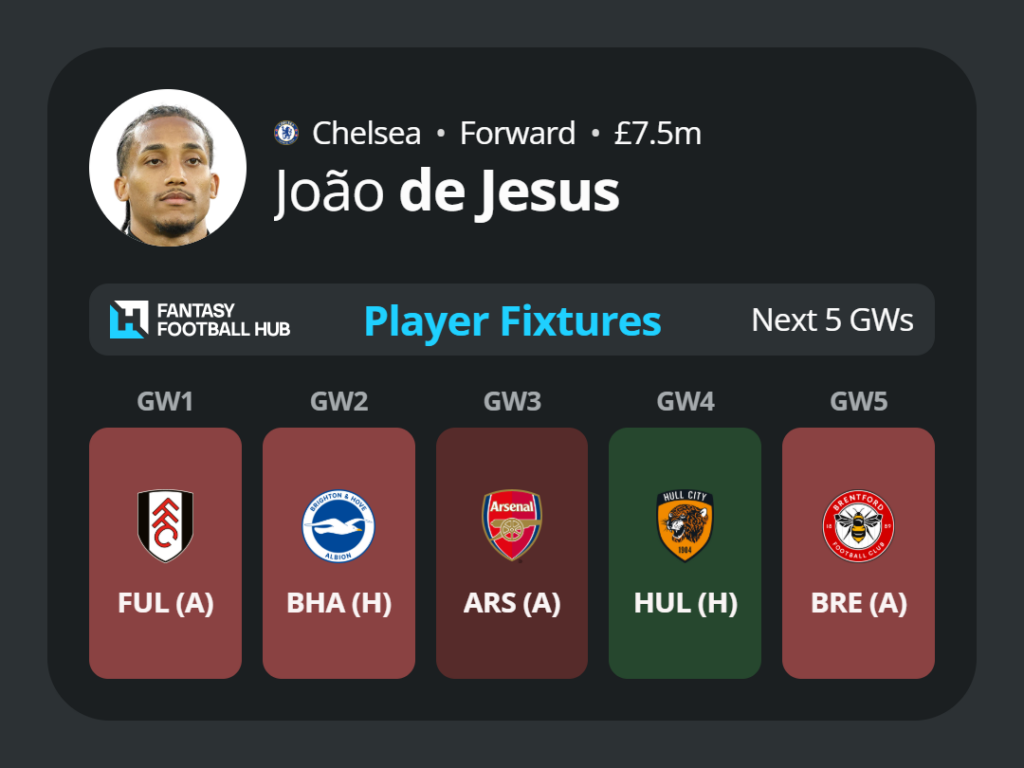Click the Fulham club crest
The image size is (1024, 768).
(x=165, y=526)
